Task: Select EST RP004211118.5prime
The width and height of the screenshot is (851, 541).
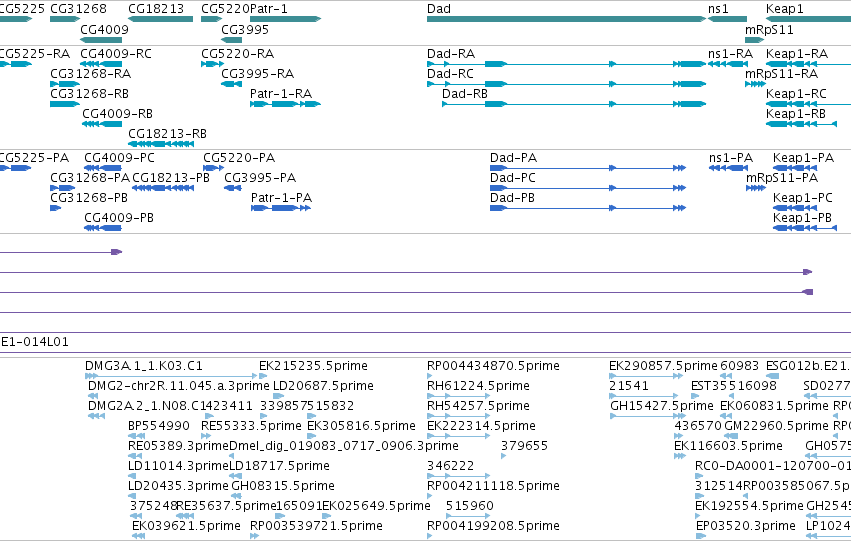Action: click(x=430, y=495)
